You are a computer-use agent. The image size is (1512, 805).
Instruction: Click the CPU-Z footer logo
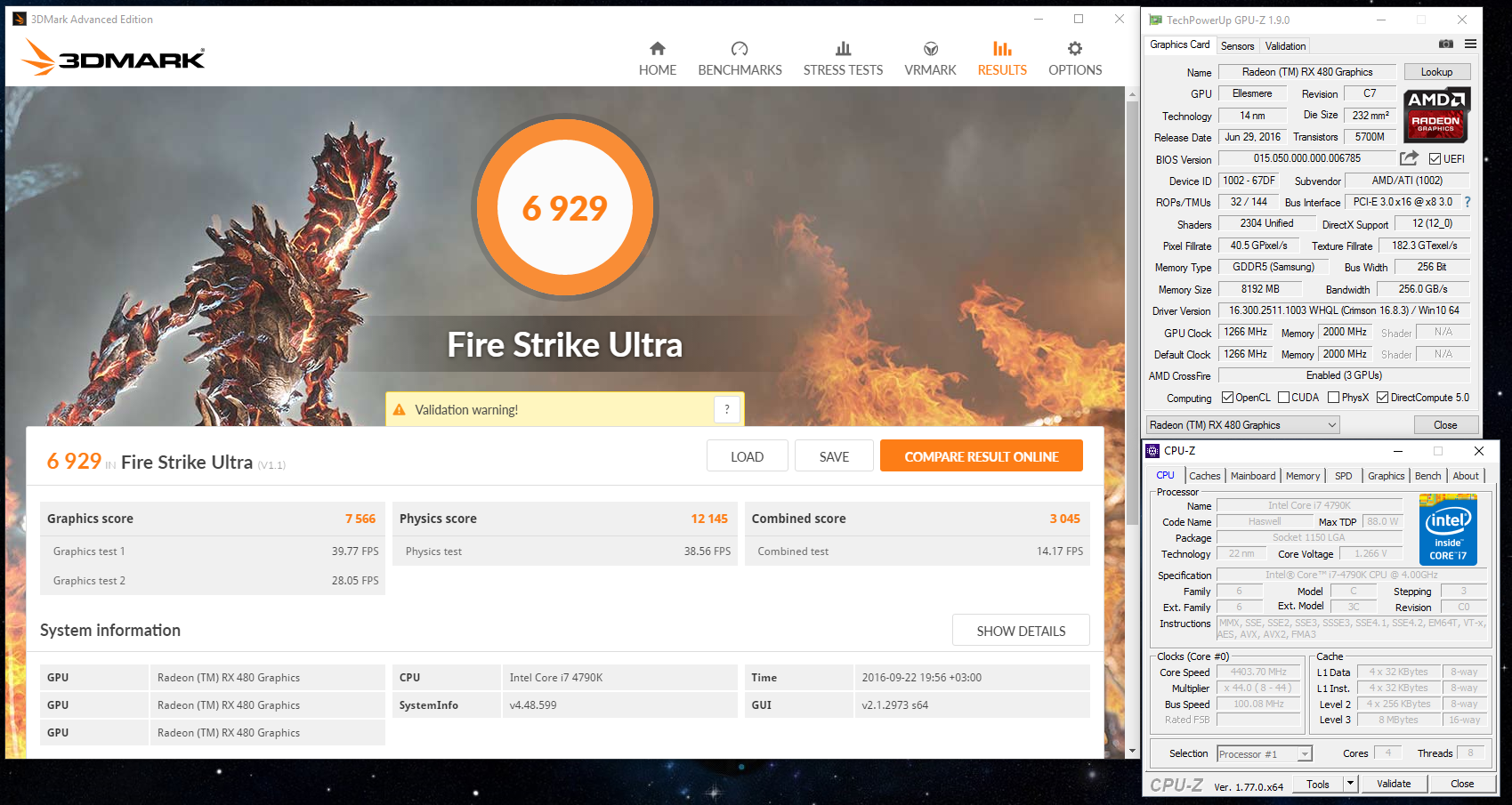click(1176, 785)
